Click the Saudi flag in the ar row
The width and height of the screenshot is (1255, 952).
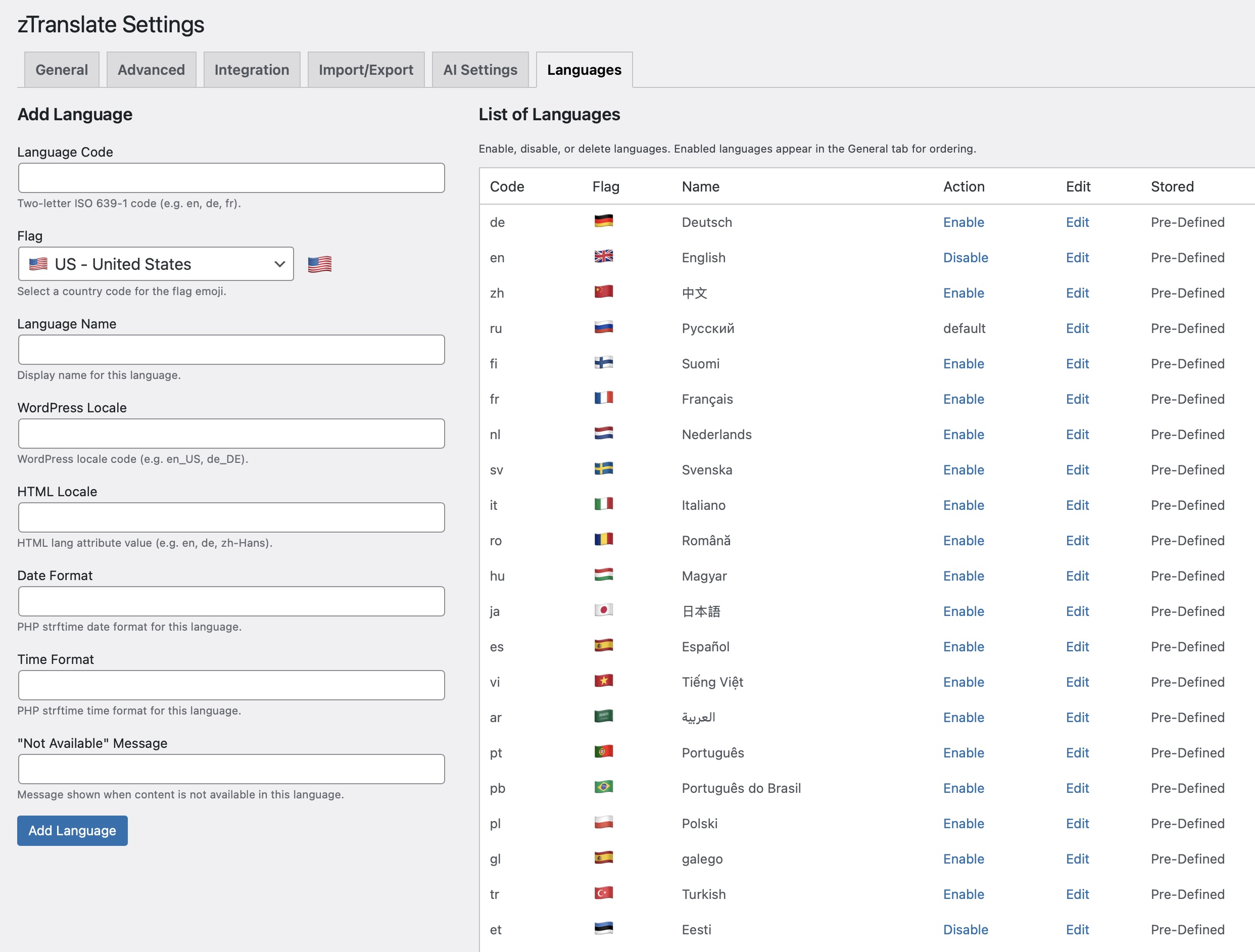pyautogui.click(x=603, y=716)
